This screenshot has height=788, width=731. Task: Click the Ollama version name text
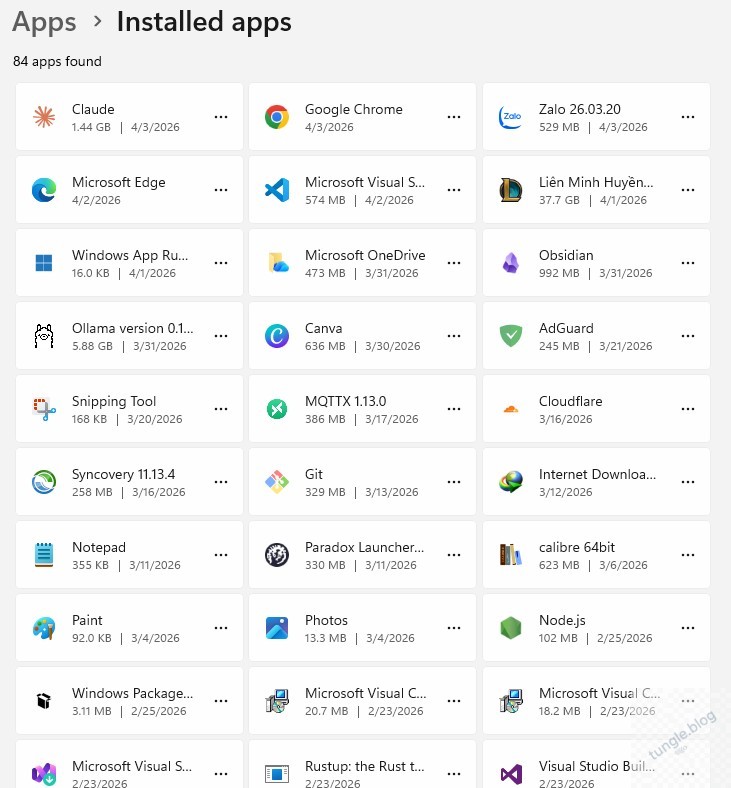pos(133,328)
